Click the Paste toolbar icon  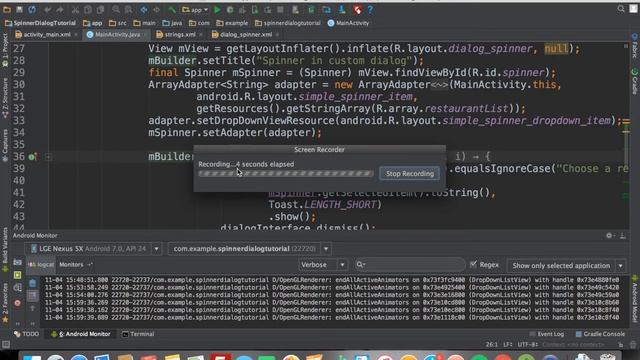click(x=100, y=9)
